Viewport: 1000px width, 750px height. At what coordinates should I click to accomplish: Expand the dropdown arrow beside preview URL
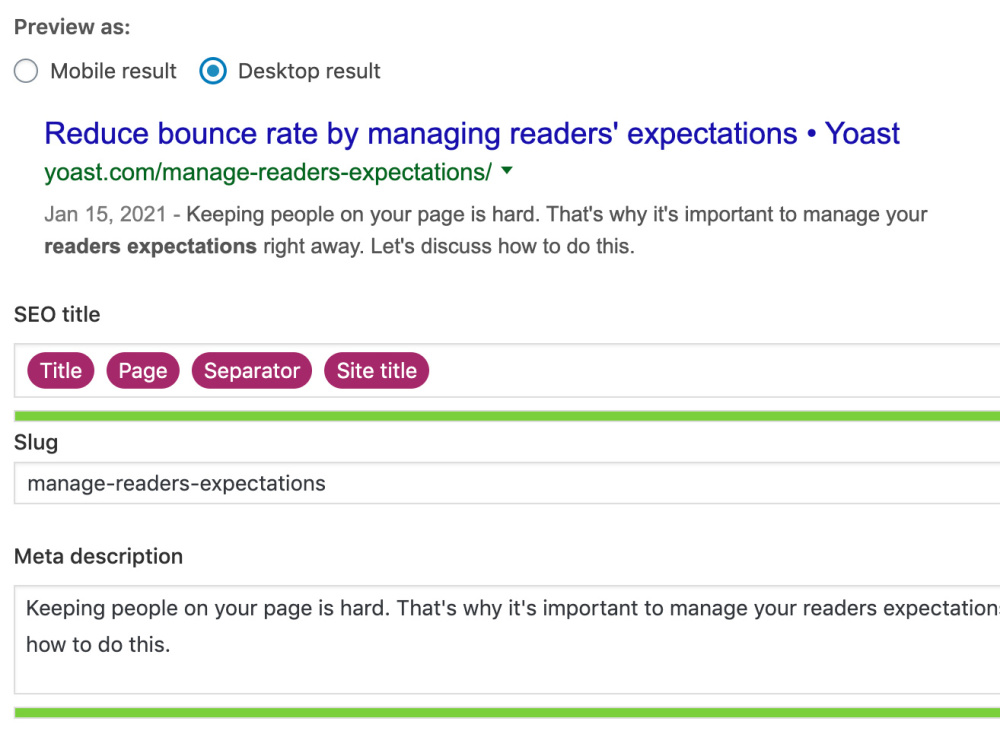[x=507, y=170]
